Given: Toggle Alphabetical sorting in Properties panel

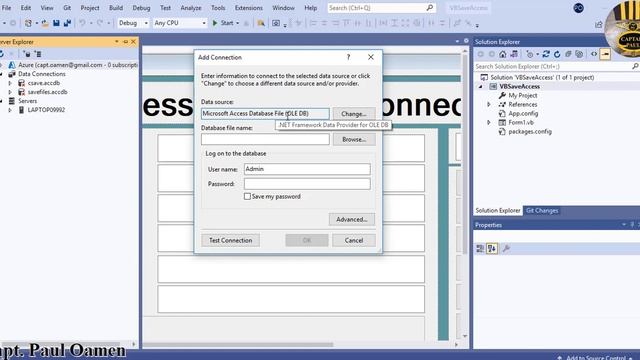Looking at the screenshot, I should pyautogui.click(x=492, y=248).
